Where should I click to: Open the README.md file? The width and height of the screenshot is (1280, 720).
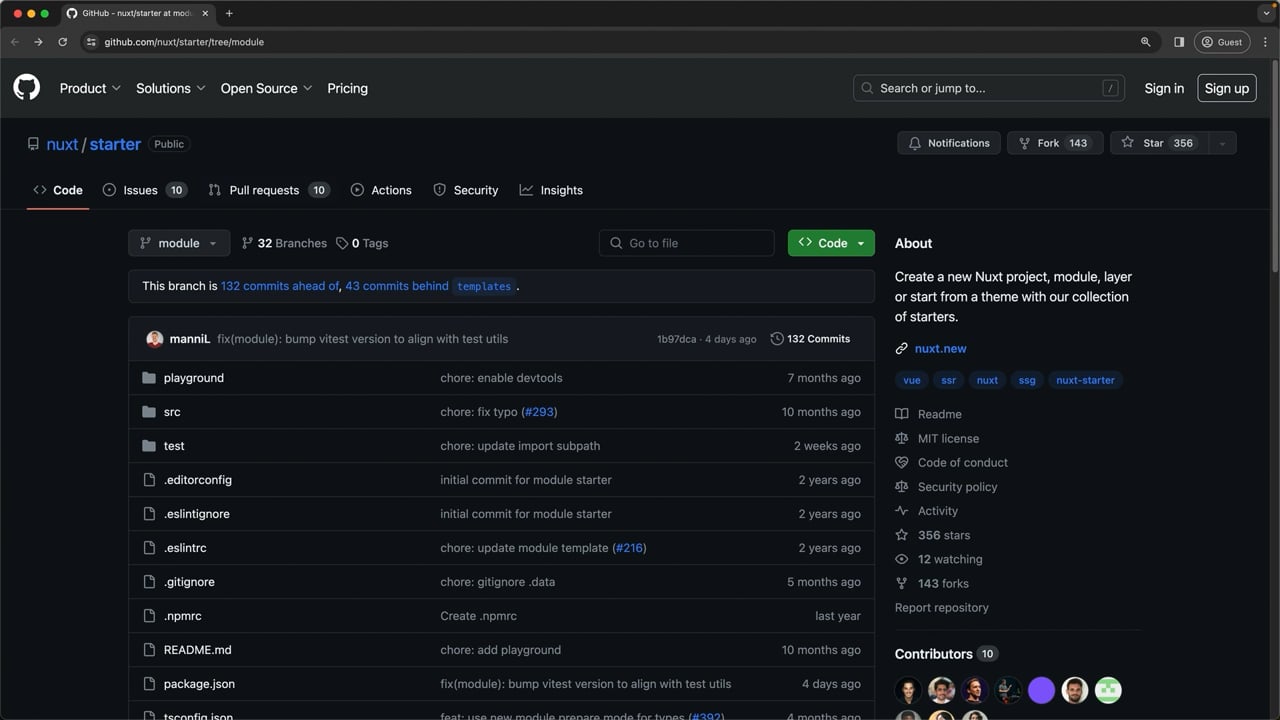[x=198, y=650]
